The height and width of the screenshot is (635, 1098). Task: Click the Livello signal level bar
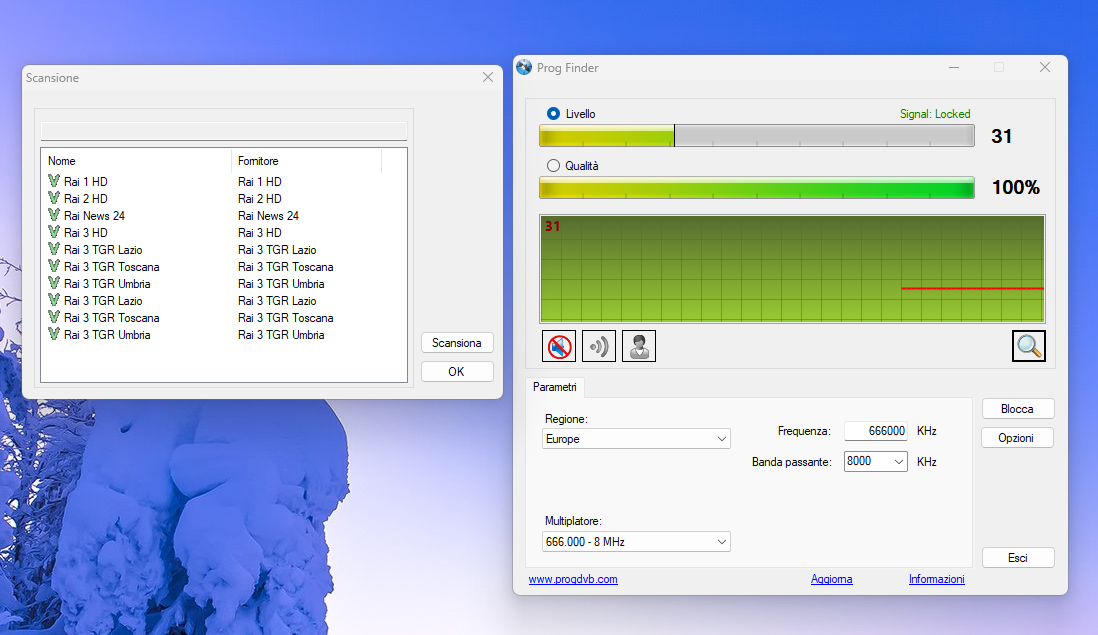[x=756, y=136]
